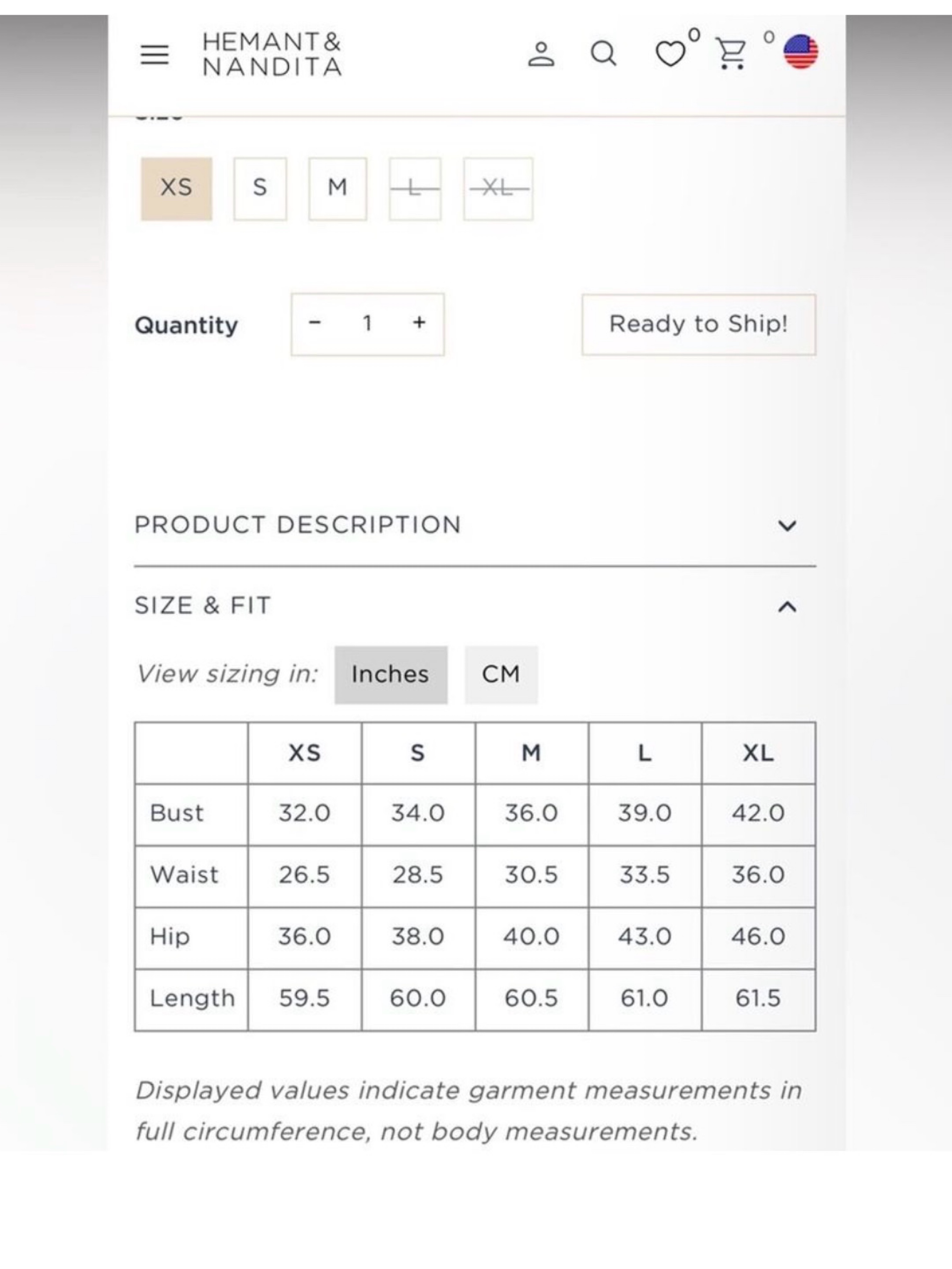The height and width of the screenshot is (1269, 952).
Task: Switch sizing to CM
Action: click(x=501, y=675)
